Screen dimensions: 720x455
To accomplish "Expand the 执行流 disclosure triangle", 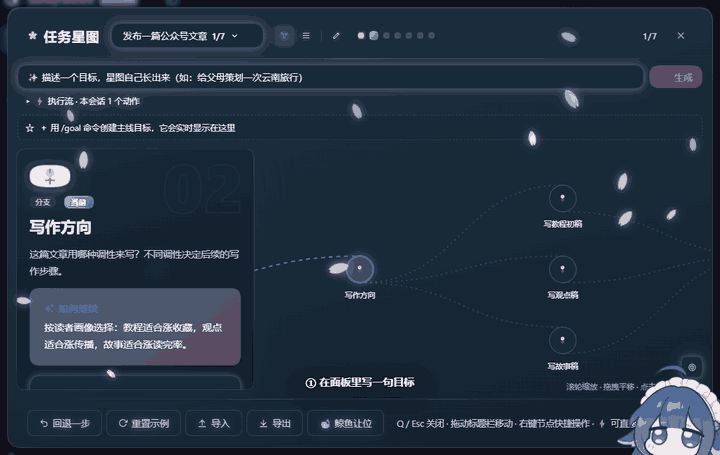I will tap(28, 101).
